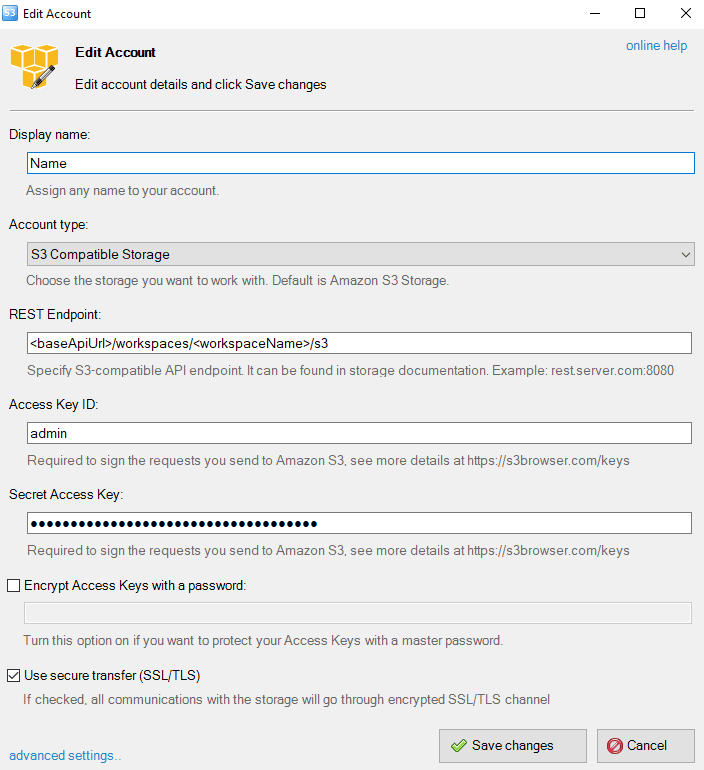Open the online help link
704x770 pixels.
pos(656,46)
